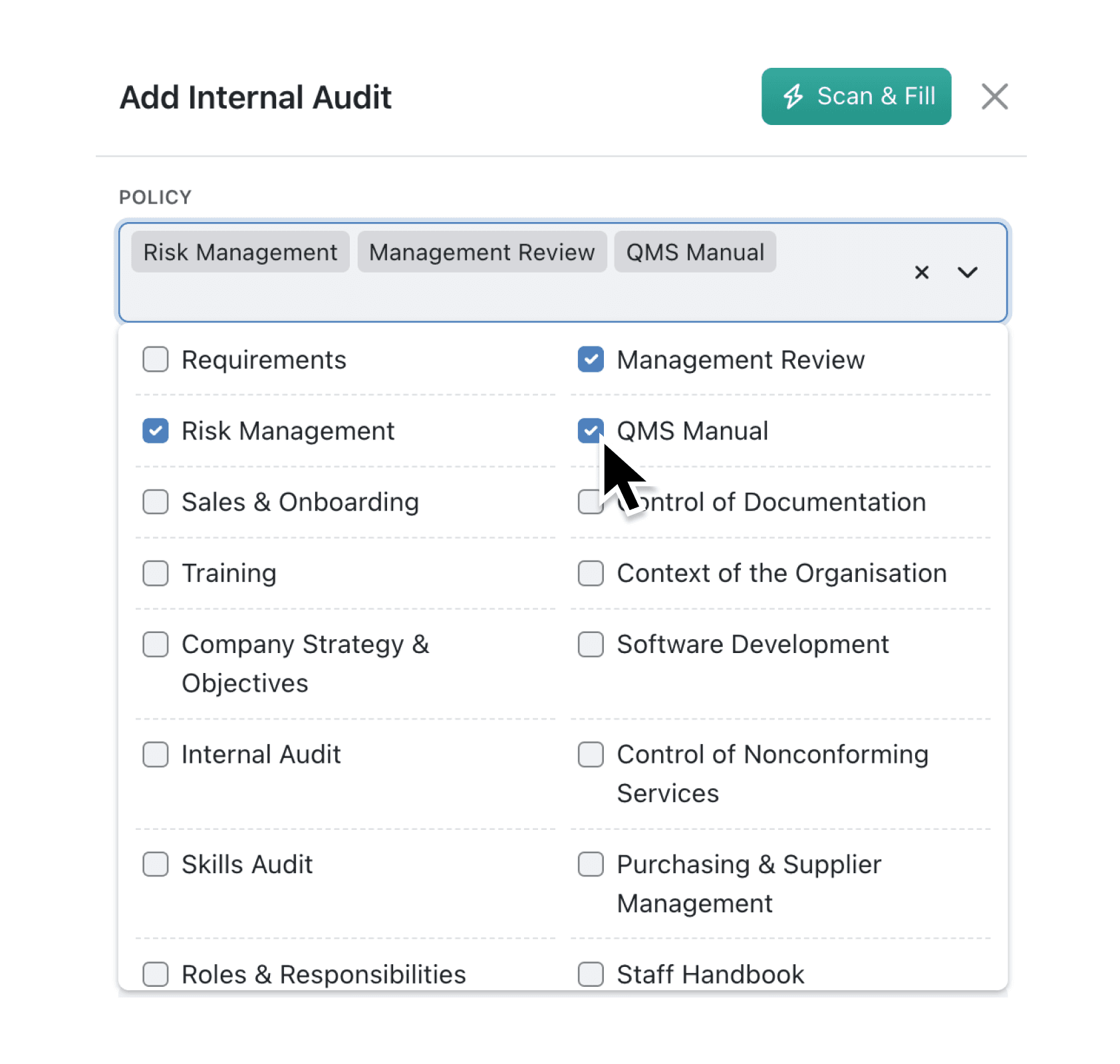
Task: Select Control of Documentation
Action: (591, 502)
